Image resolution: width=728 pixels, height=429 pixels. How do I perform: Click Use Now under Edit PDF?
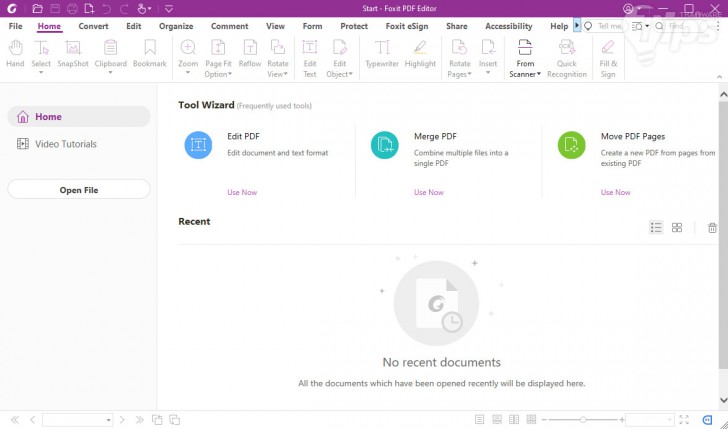[242, 192]
